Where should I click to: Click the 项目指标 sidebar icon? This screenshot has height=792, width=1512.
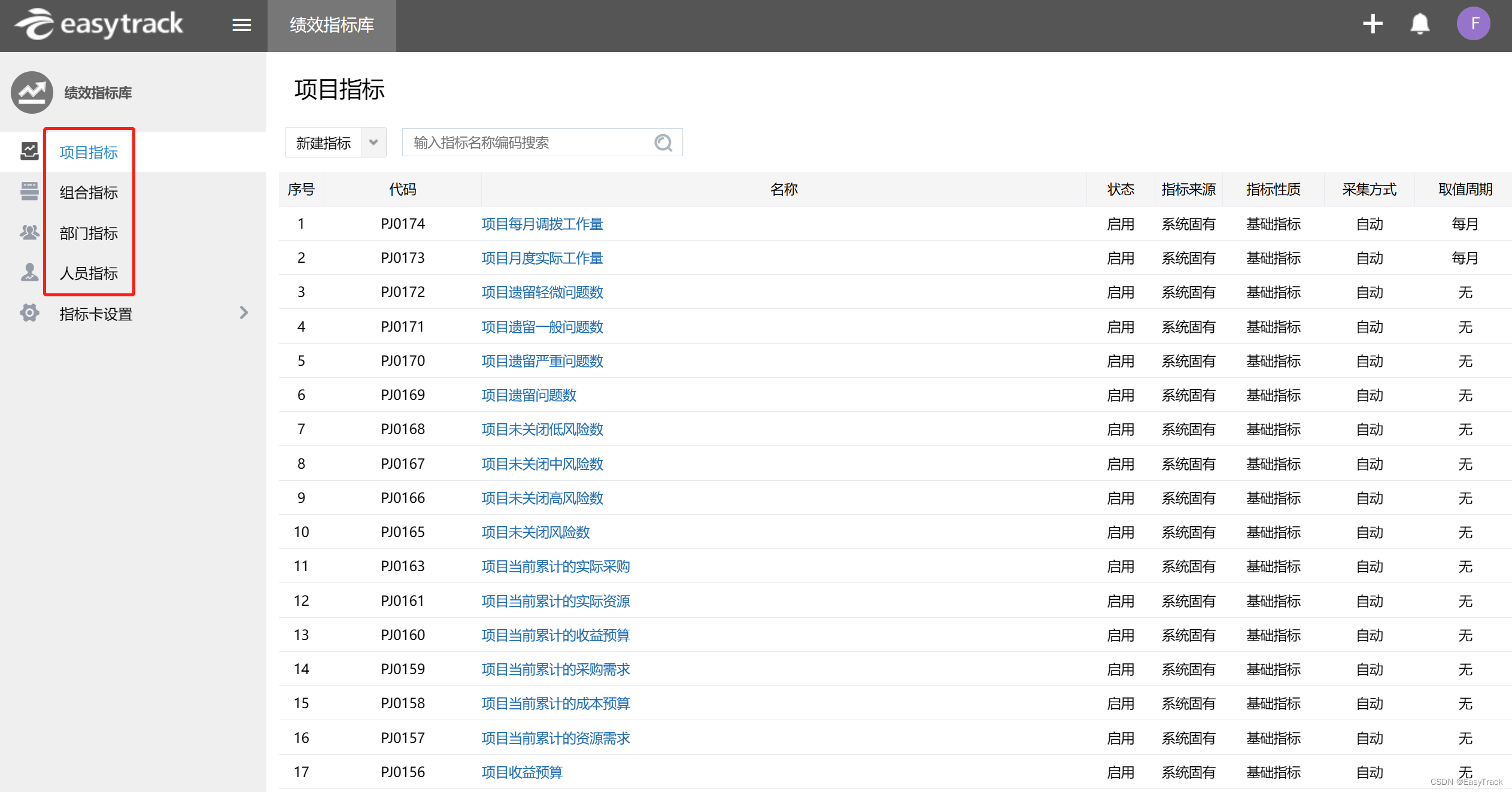[29, 151]
